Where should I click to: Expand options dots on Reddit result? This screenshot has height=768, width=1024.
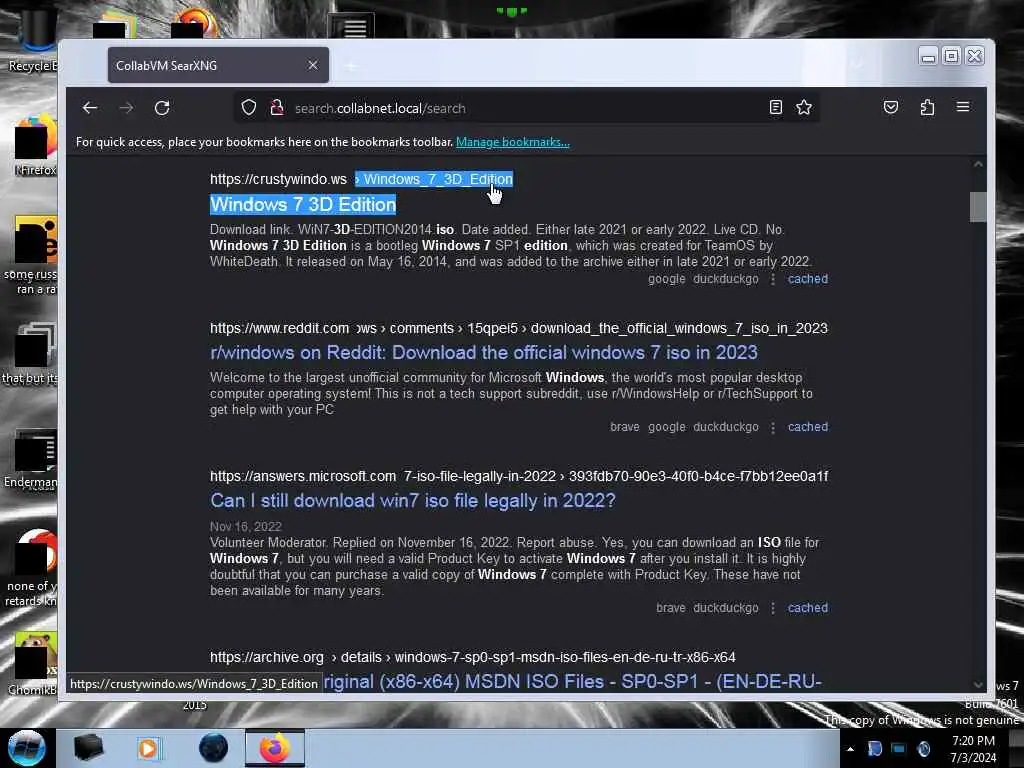(x=773, y=428)
